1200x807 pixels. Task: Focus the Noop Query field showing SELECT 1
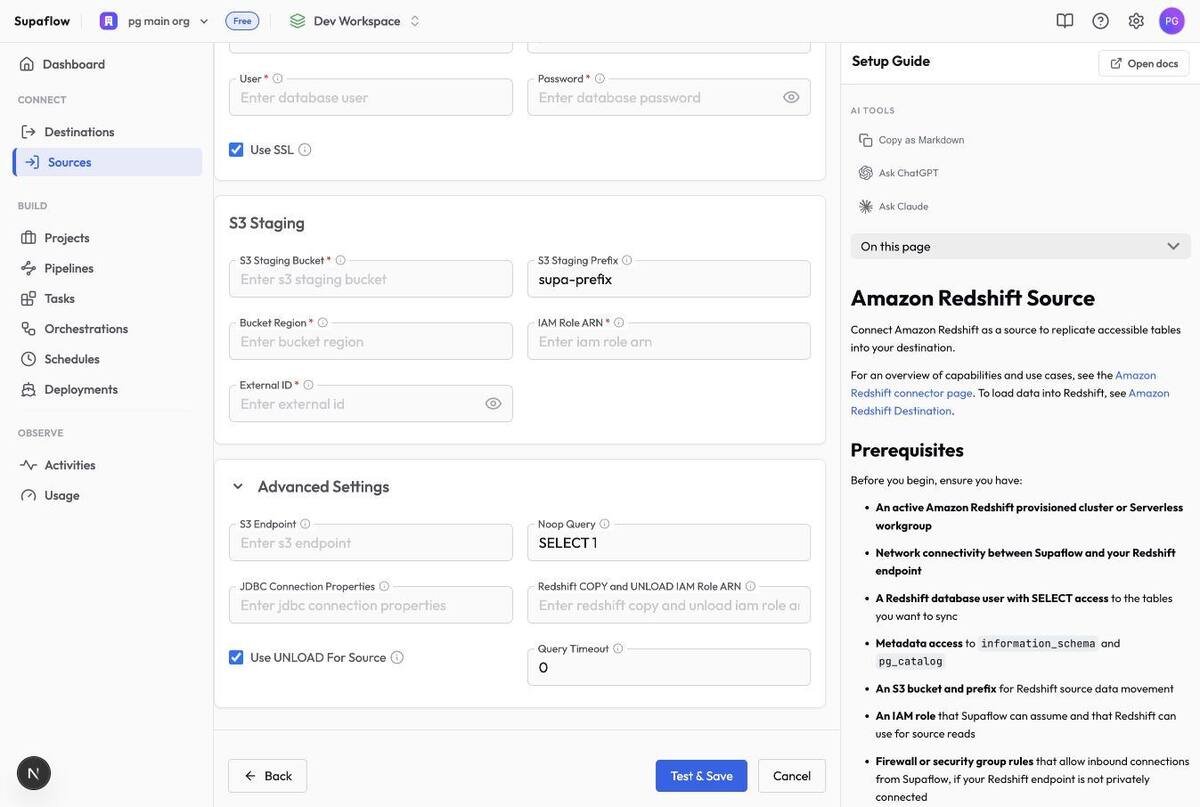click(669, 543)
